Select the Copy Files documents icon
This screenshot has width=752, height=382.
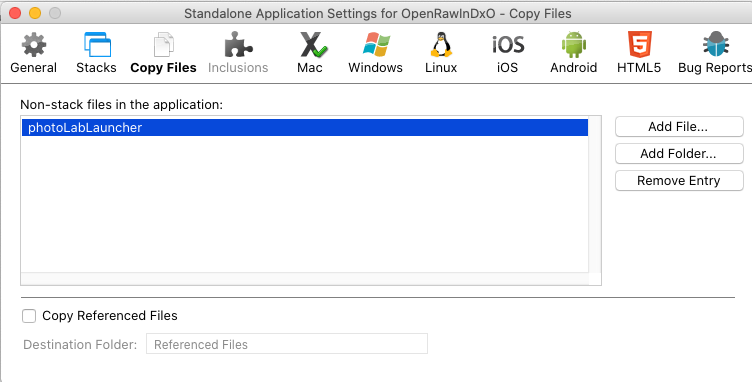164,45
